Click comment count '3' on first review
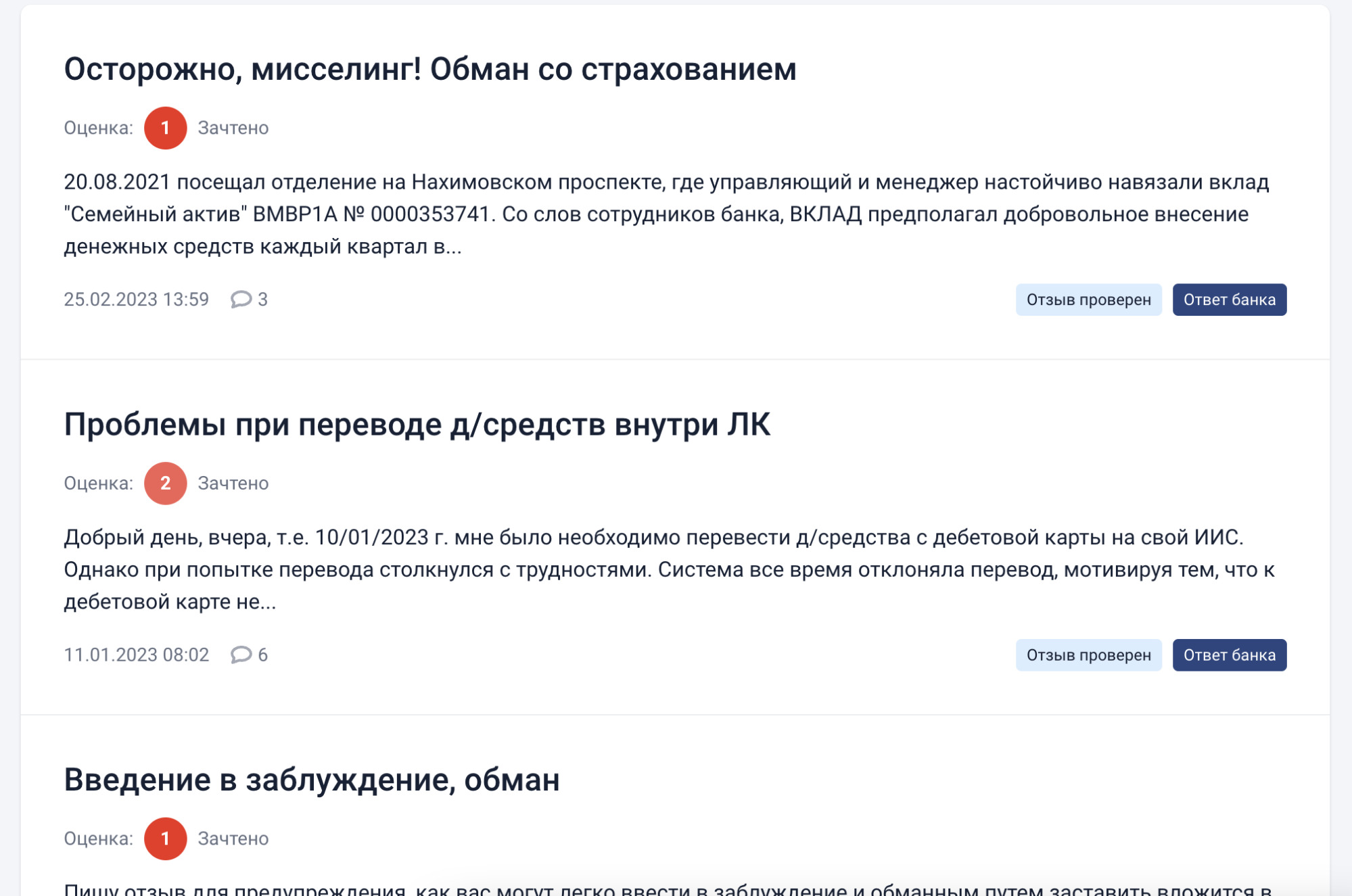The image size is (1352, 896). point(262,300)
